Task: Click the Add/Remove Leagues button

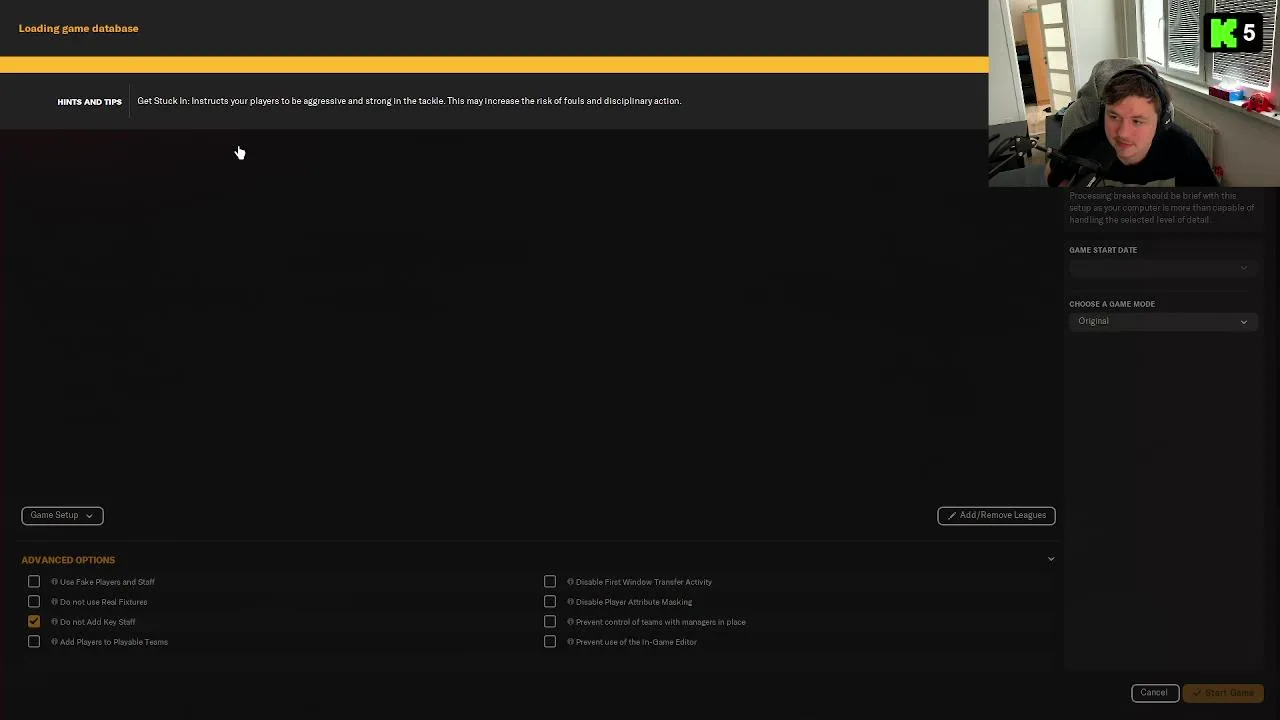Action: click(x=996, y=515)
